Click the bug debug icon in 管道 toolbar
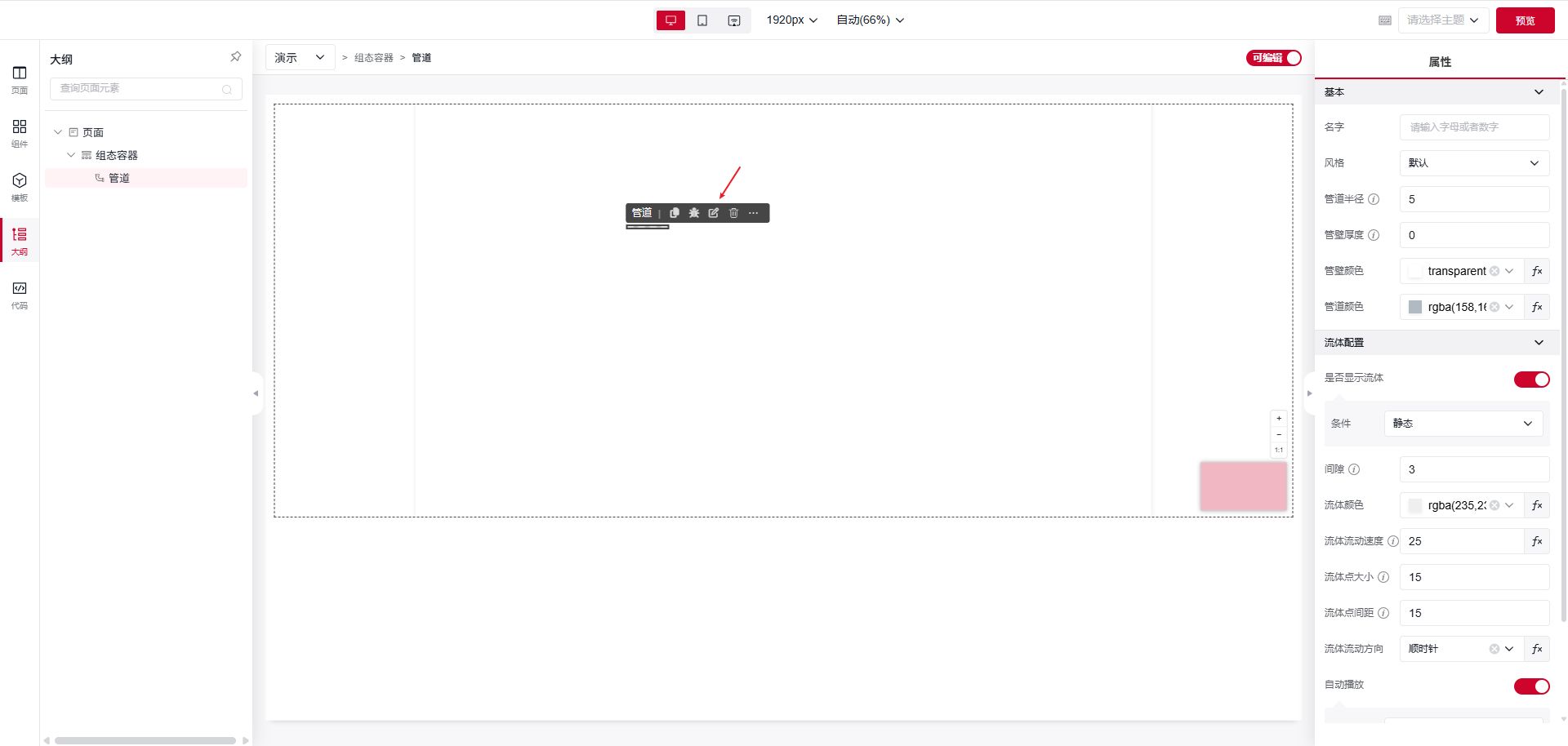 pyautogui.click(x=694, y=213)
